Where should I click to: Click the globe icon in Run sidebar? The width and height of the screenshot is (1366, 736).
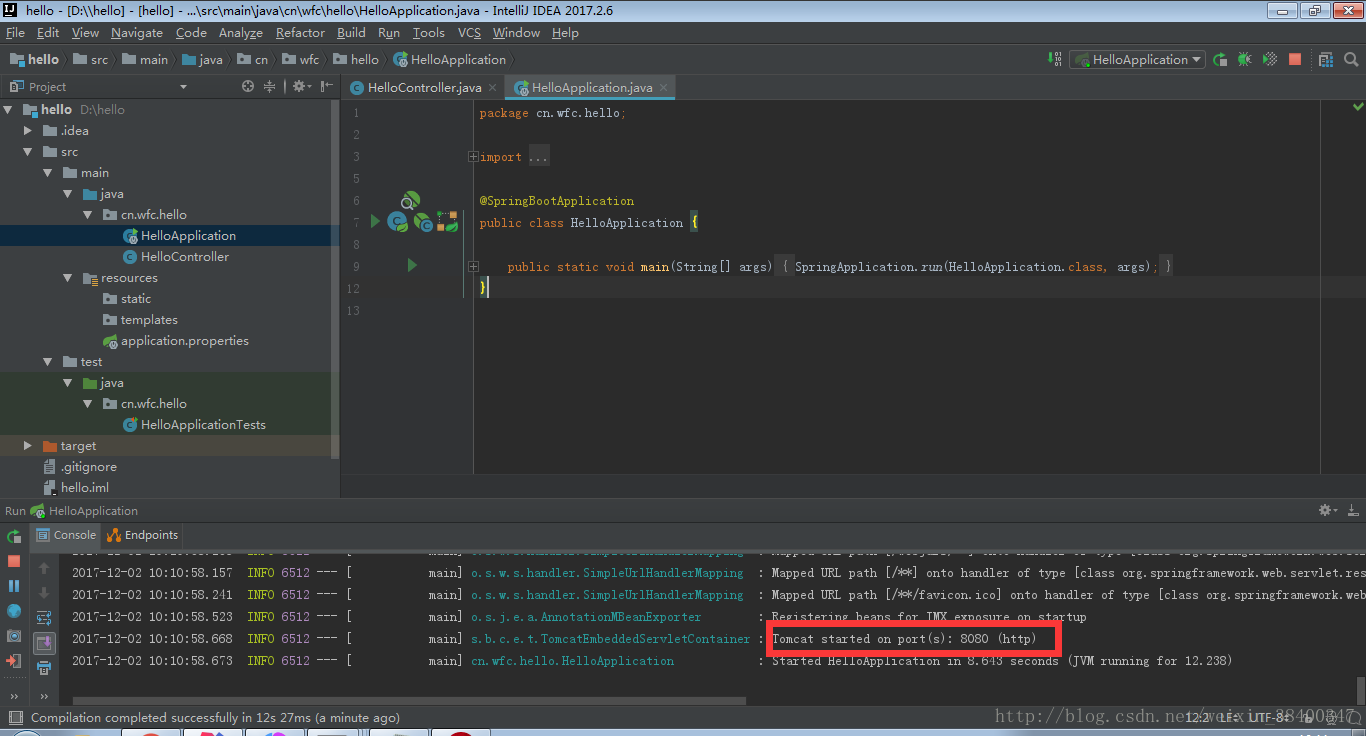tap(14, 611)
